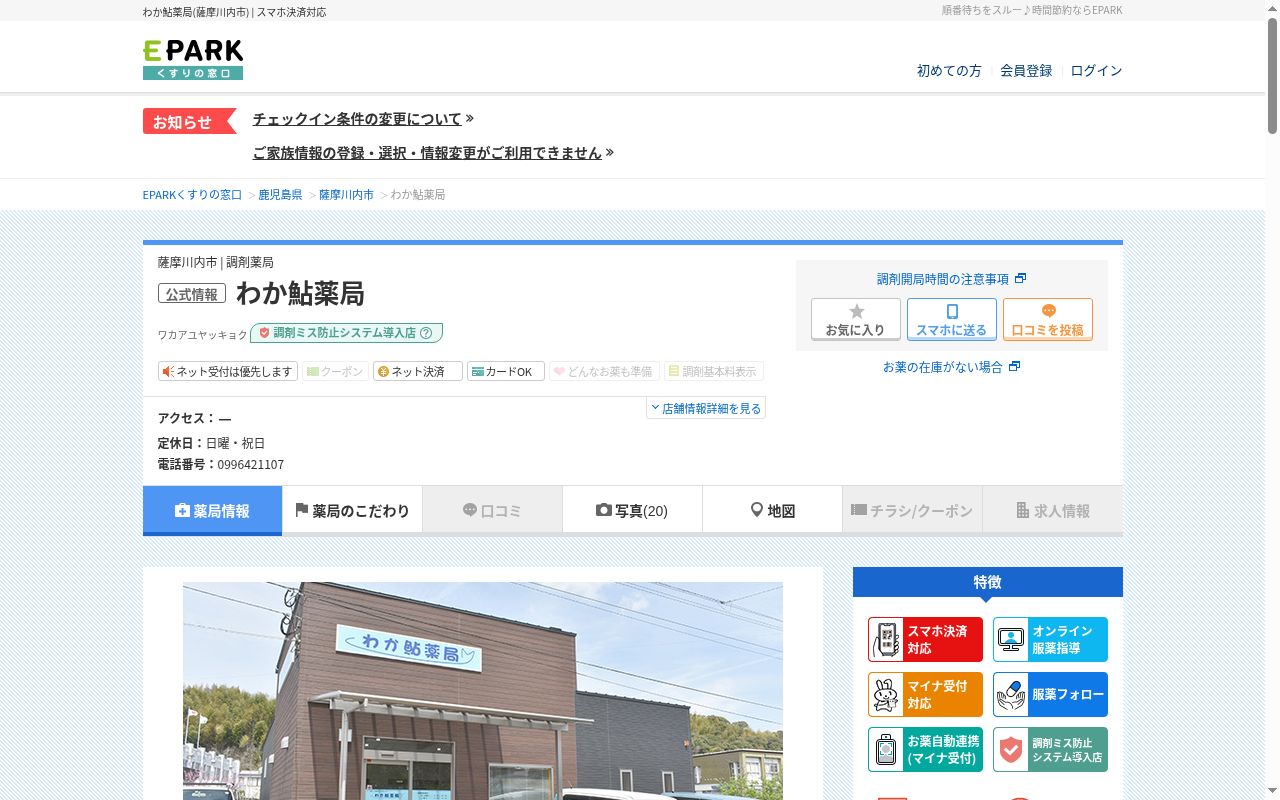The image size is (1280, 800).
Task: Select the 地図 tab
Action: click(x=772, y=511)
